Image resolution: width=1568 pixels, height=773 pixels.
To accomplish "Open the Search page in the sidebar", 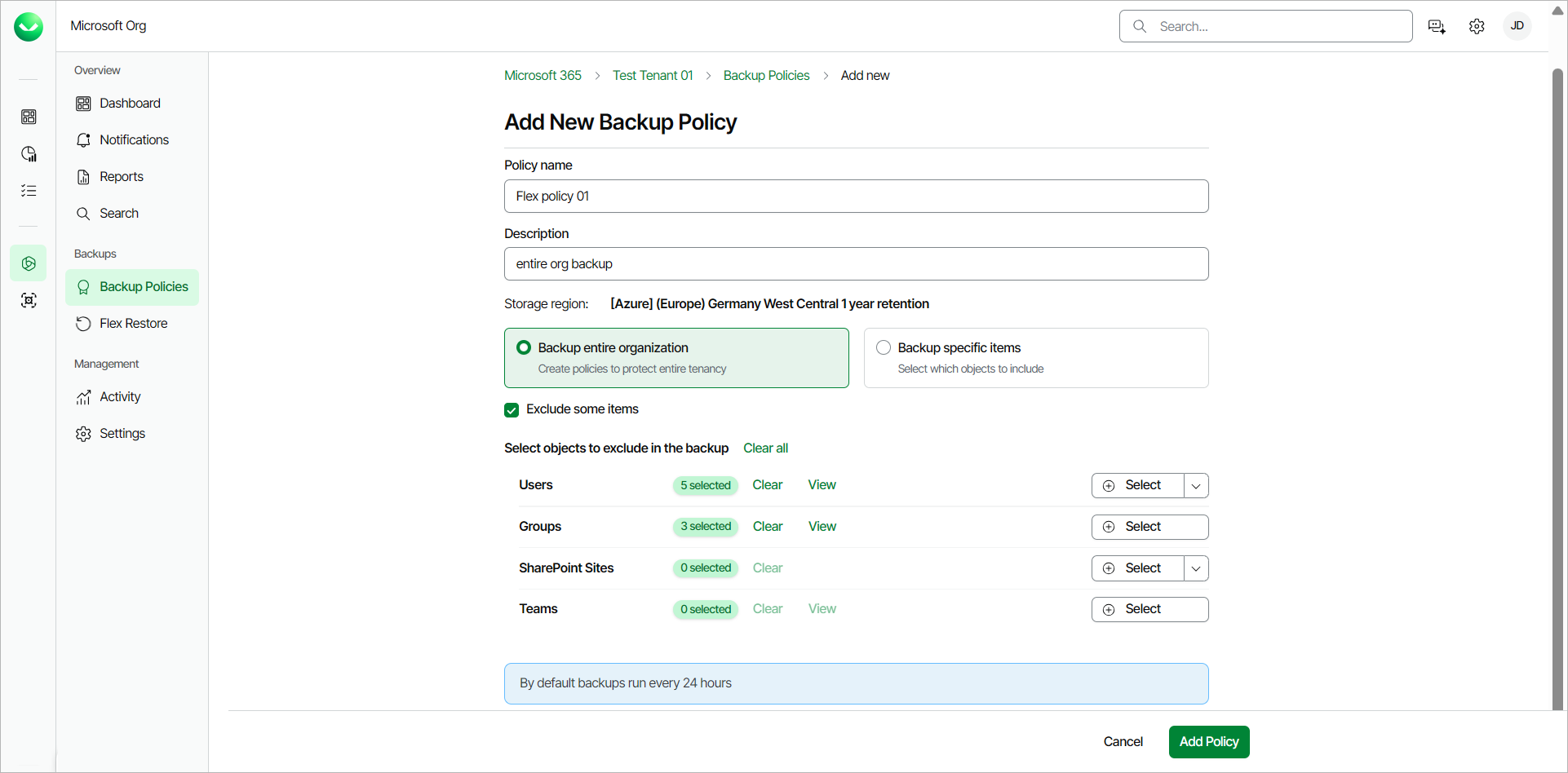I will click(x=132, y=214).
